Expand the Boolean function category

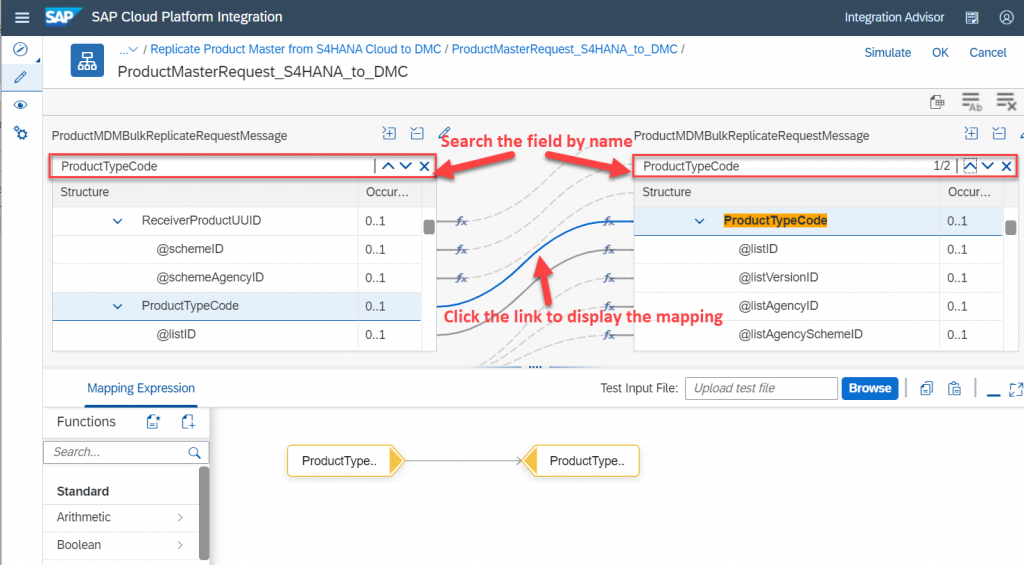(x=121, y=545)
